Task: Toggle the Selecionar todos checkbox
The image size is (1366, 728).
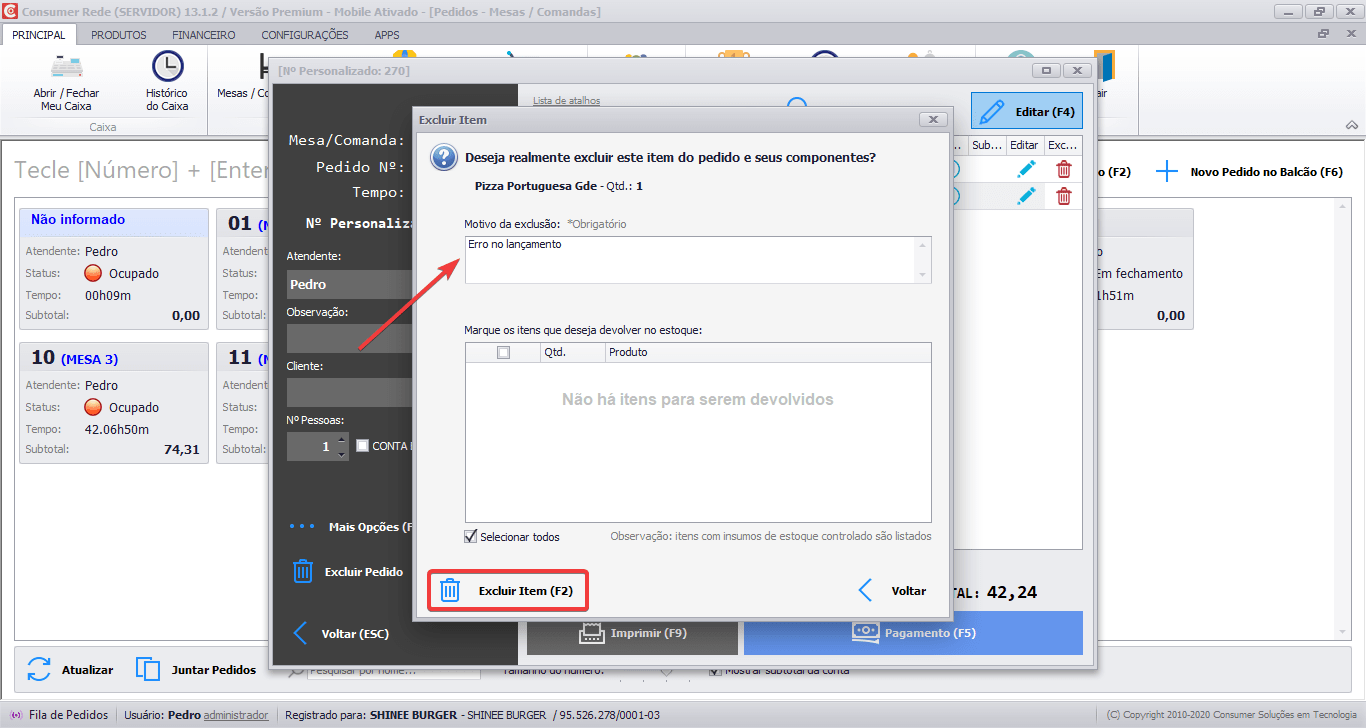Action: [471, 537]
